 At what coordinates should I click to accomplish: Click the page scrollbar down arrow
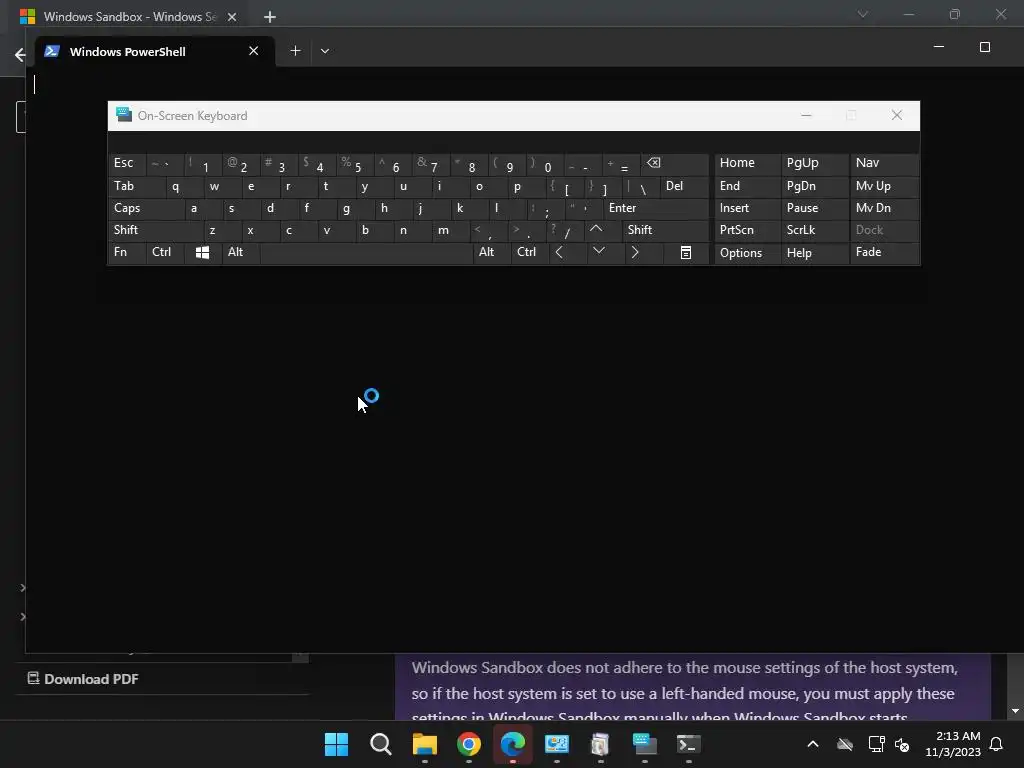[x=1015, y=711]
